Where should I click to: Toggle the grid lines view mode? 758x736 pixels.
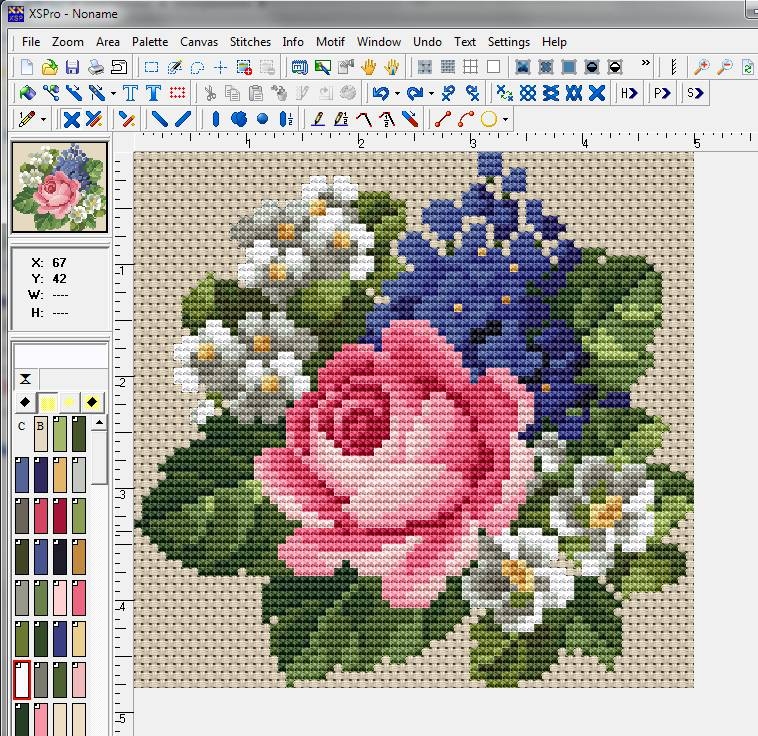pos(471,67)
